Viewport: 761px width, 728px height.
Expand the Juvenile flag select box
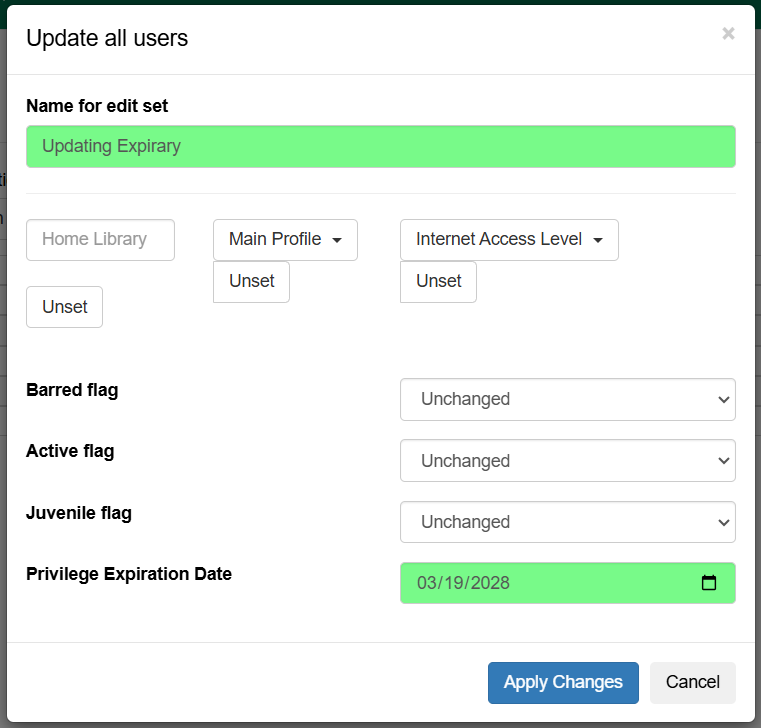567,522
